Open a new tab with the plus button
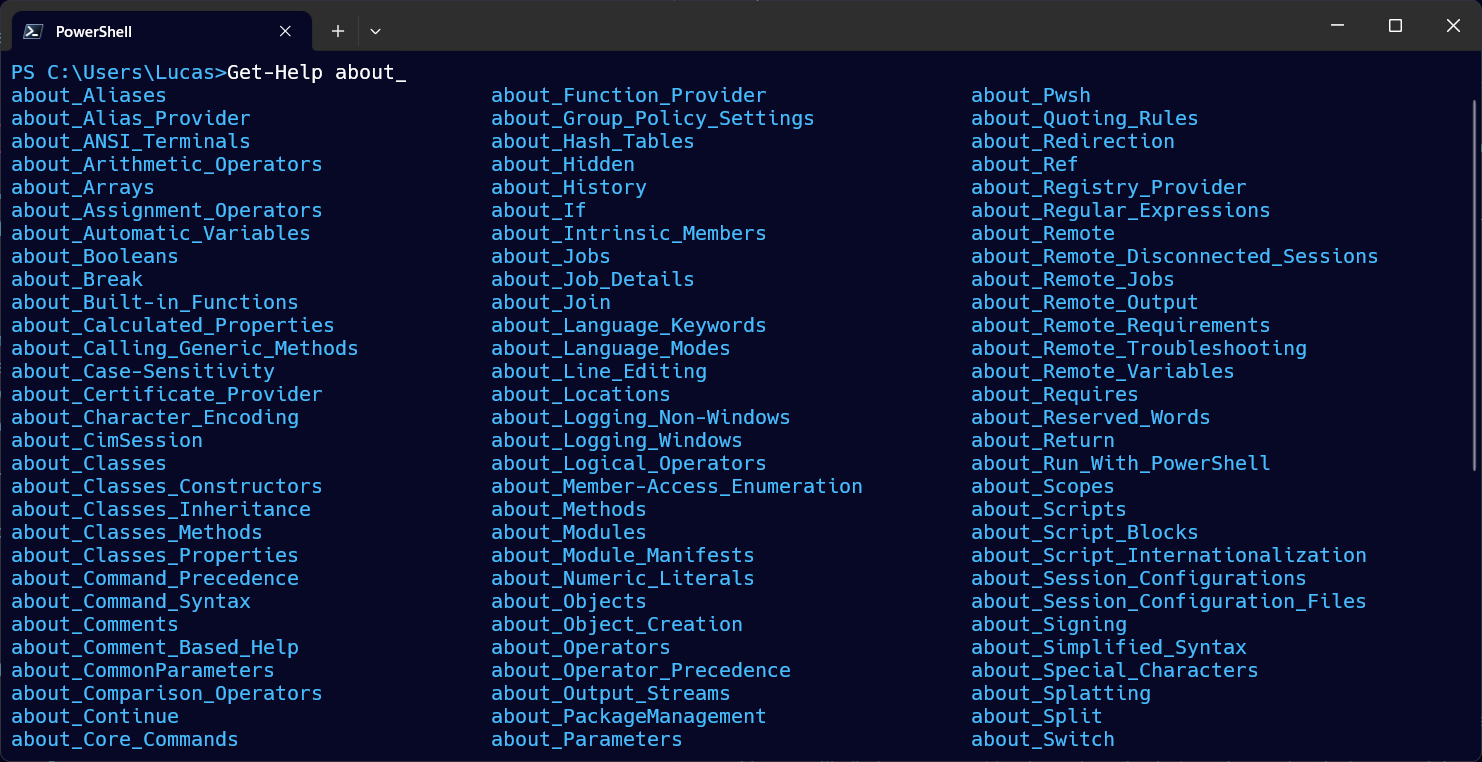The height and width of the screenshot is (762, 1482). coord(338,31)
